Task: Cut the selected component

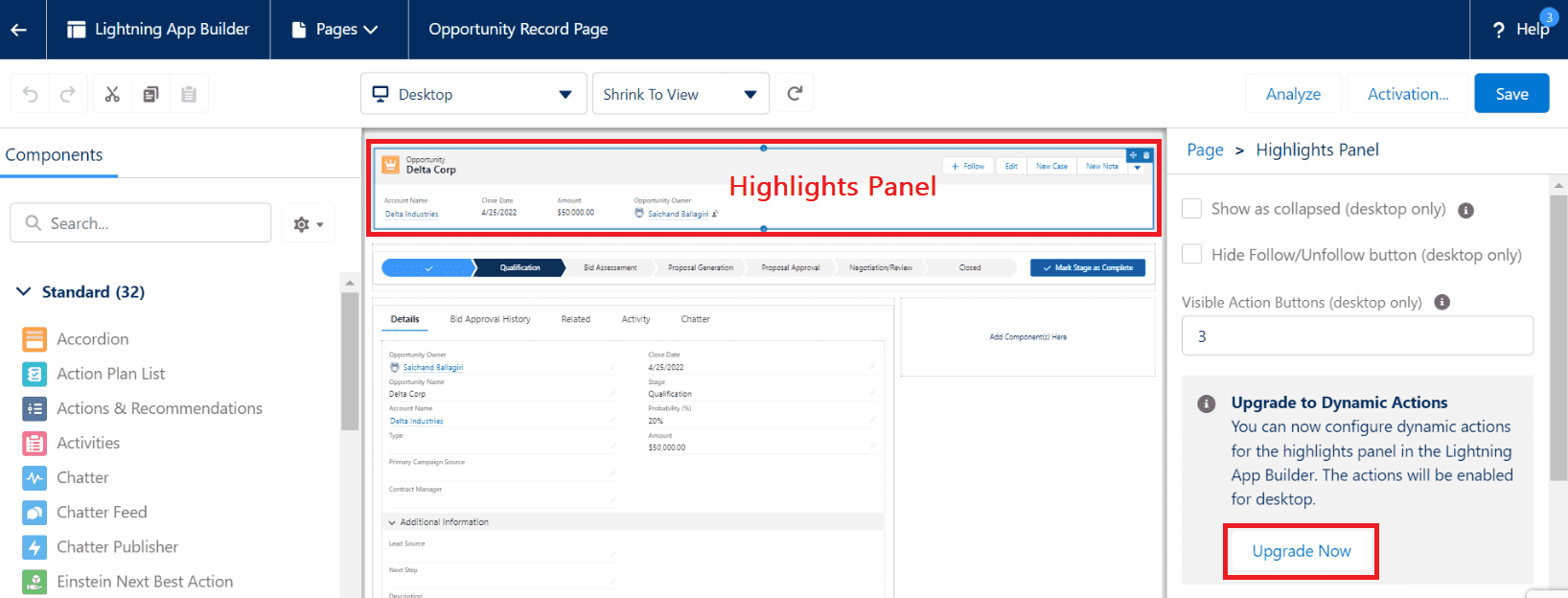Action: coord(112,94)
